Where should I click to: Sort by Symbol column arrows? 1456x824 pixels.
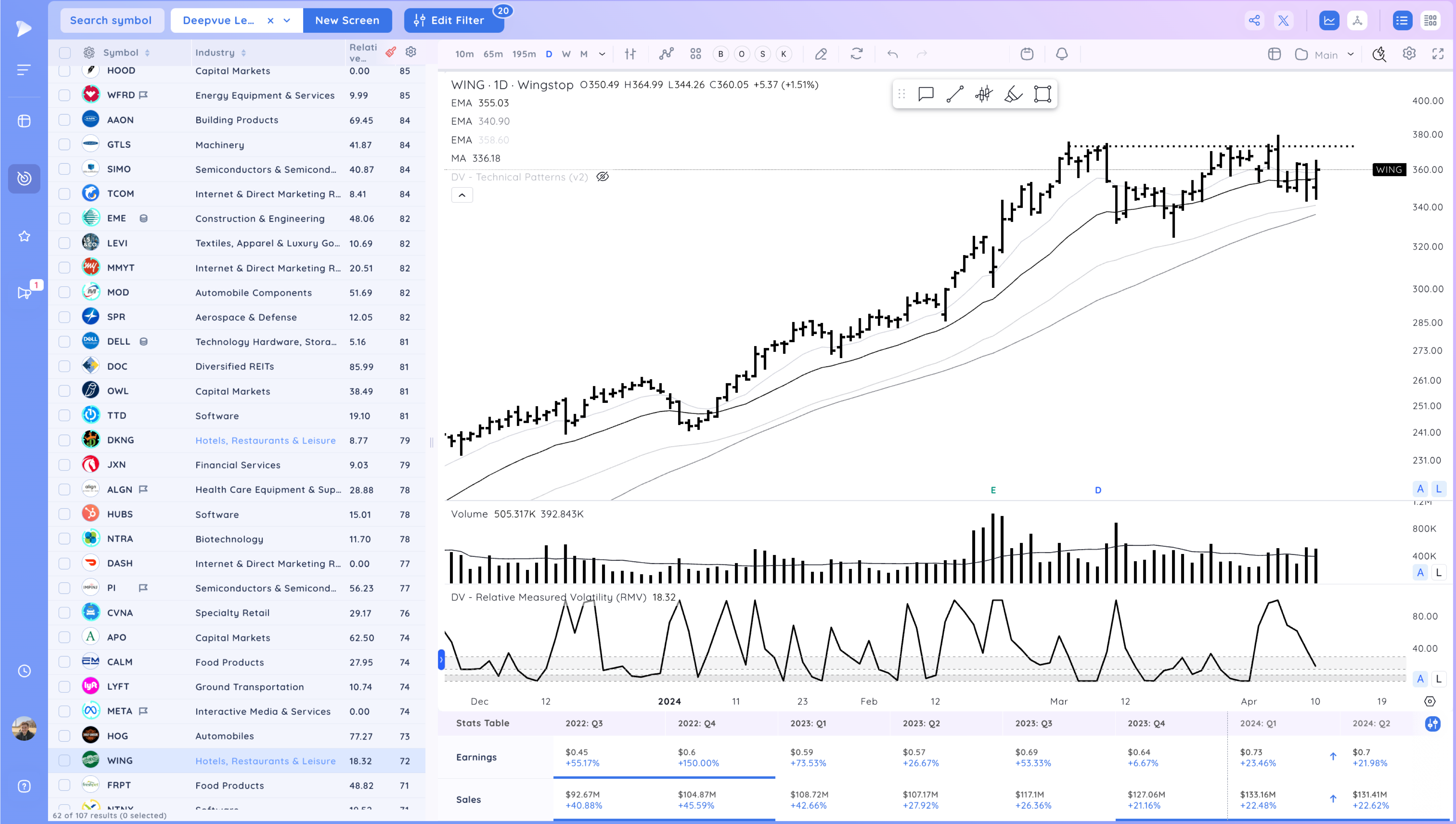[147, 53]
